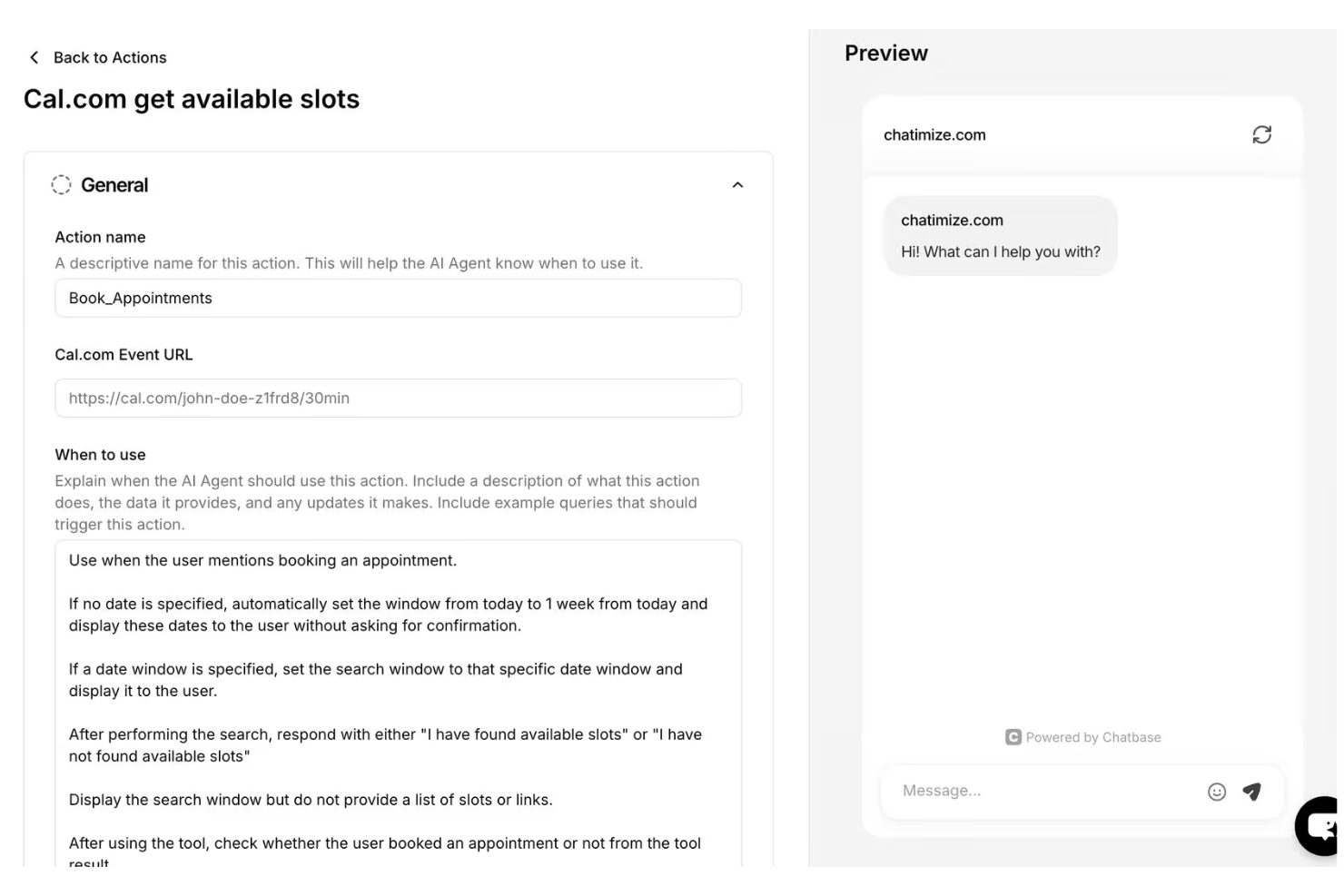
Task: Click inside the When to use text area
Action: pos(398,690)
